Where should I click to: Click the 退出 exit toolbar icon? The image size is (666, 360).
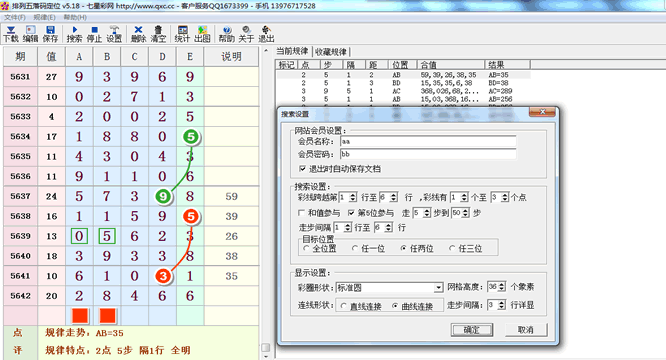[266, 34]
